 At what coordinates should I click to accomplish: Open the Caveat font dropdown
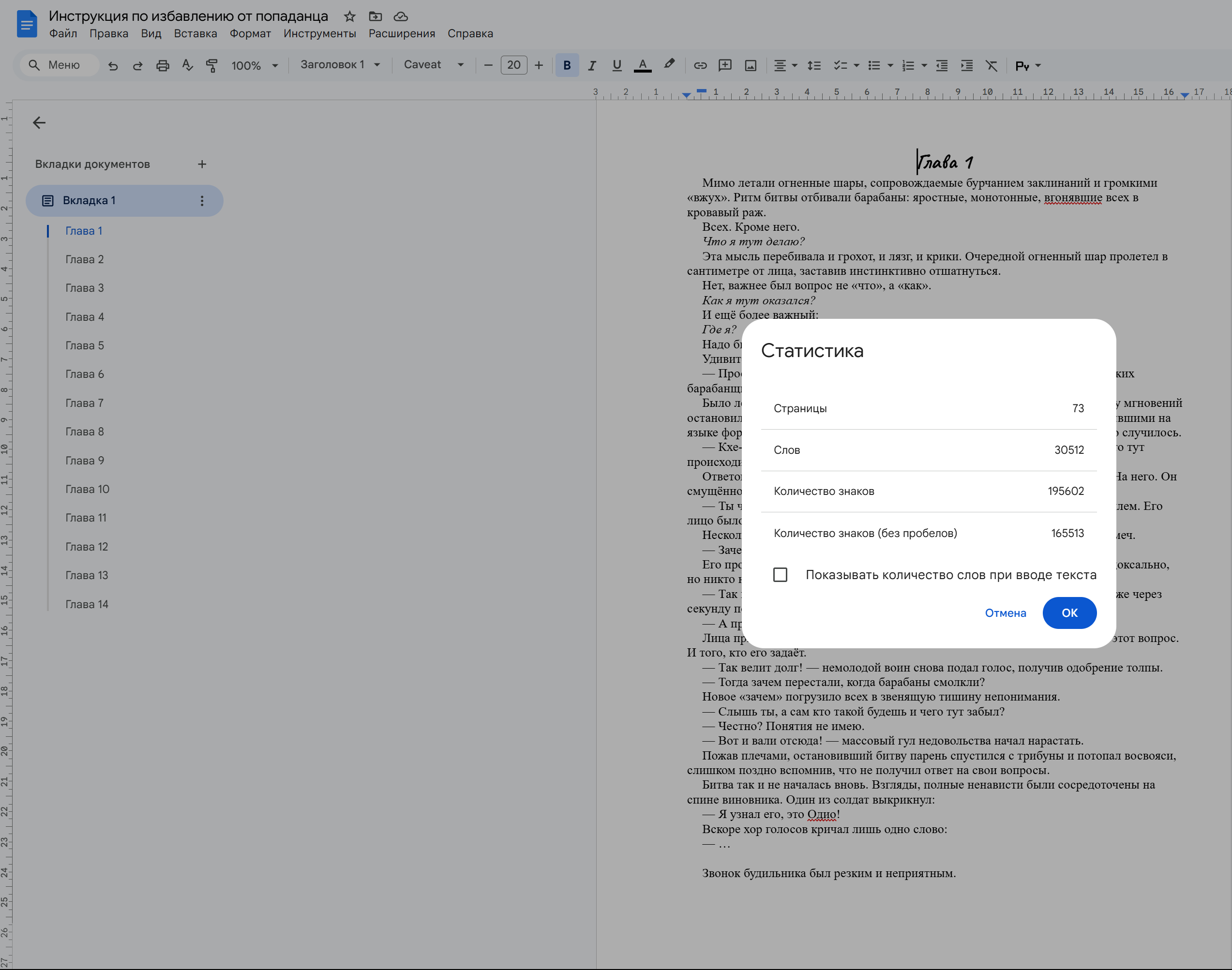[x=434, y=65]
